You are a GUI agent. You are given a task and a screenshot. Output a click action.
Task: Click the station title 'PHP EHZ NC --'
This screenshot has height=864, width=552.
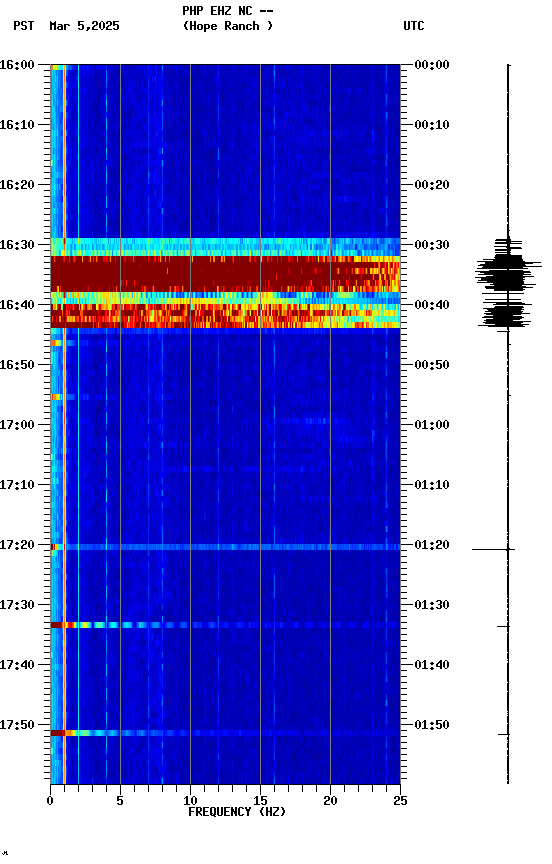pyautogui.click(x=228, y=10)
